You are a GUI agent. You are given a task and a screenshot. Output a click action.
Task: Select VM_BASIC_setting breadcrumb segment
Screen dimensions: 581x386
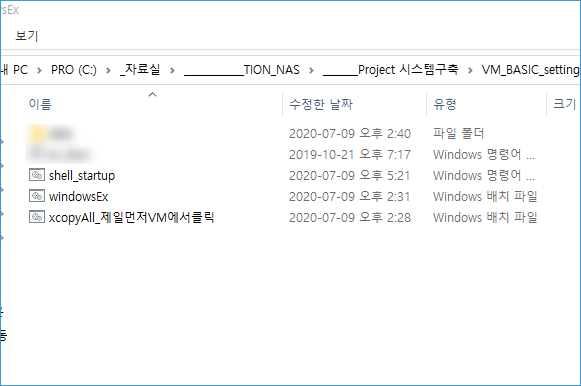click(x=530, y=70)
